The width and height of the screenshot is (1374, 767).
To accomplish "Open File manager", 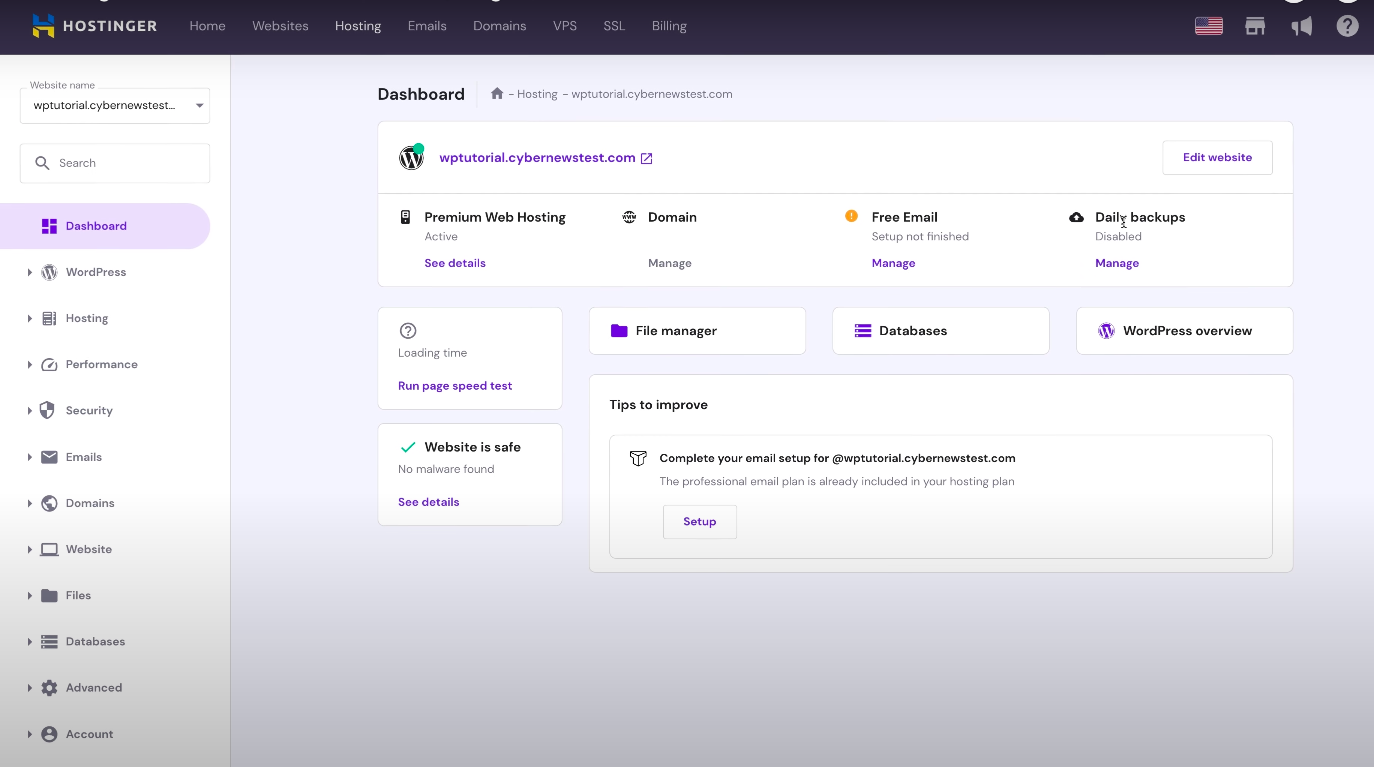I will coord(697,330).
